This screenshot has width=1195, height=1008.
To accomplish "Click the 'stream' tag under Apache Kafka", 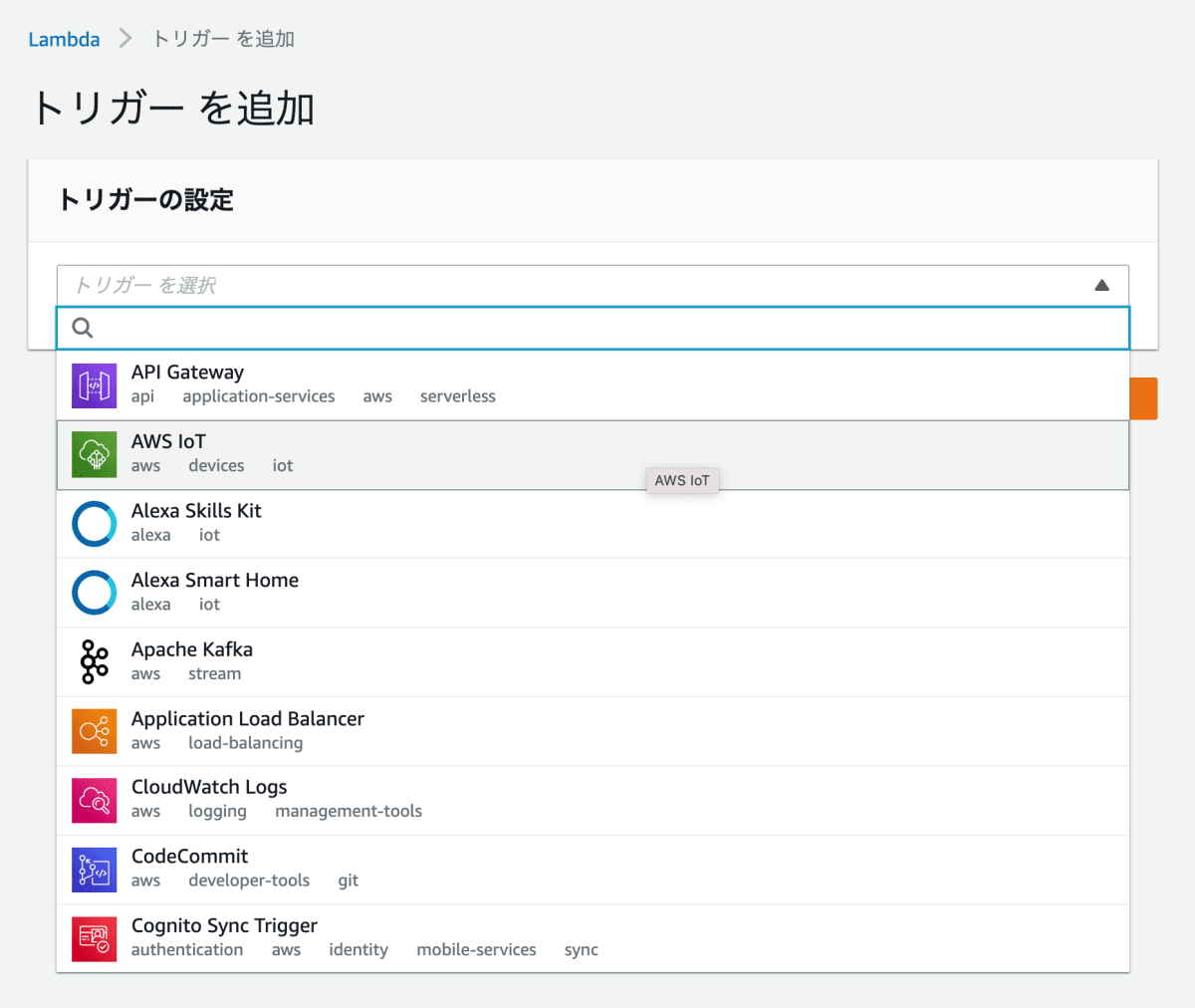I will coord(215,674).
